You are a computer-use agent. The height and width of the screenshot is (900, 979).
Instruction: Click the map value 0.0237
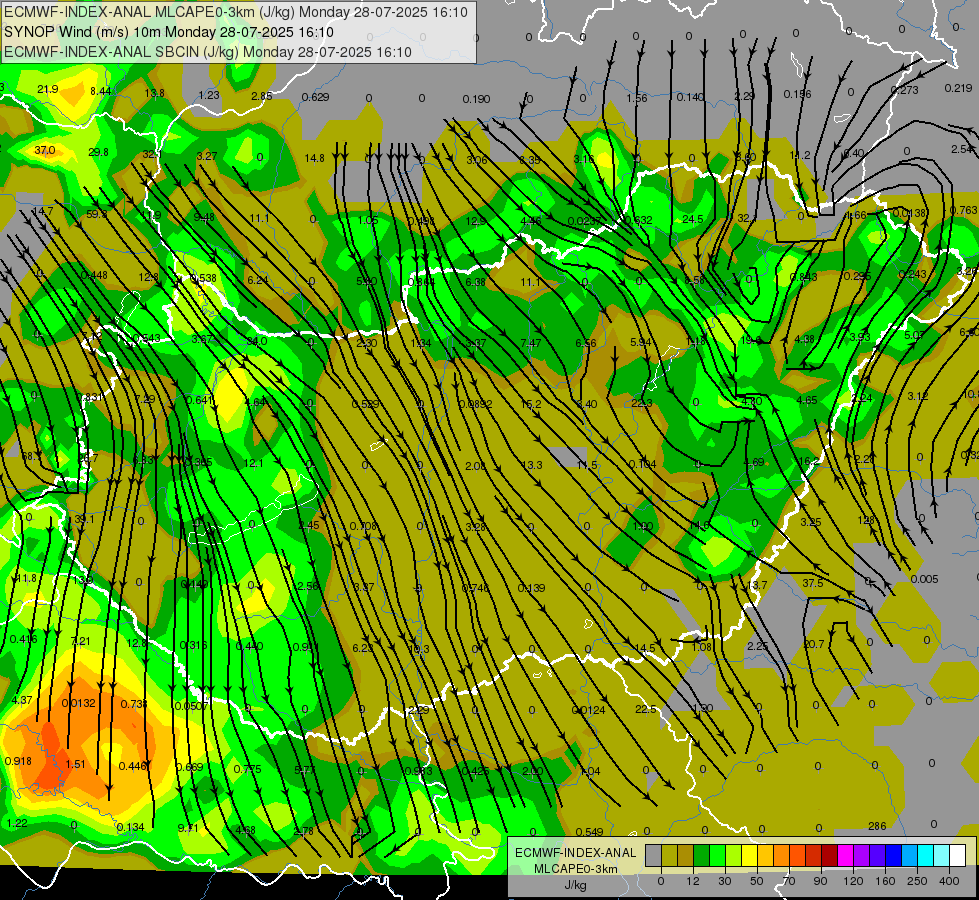click(x=585, y=221)
